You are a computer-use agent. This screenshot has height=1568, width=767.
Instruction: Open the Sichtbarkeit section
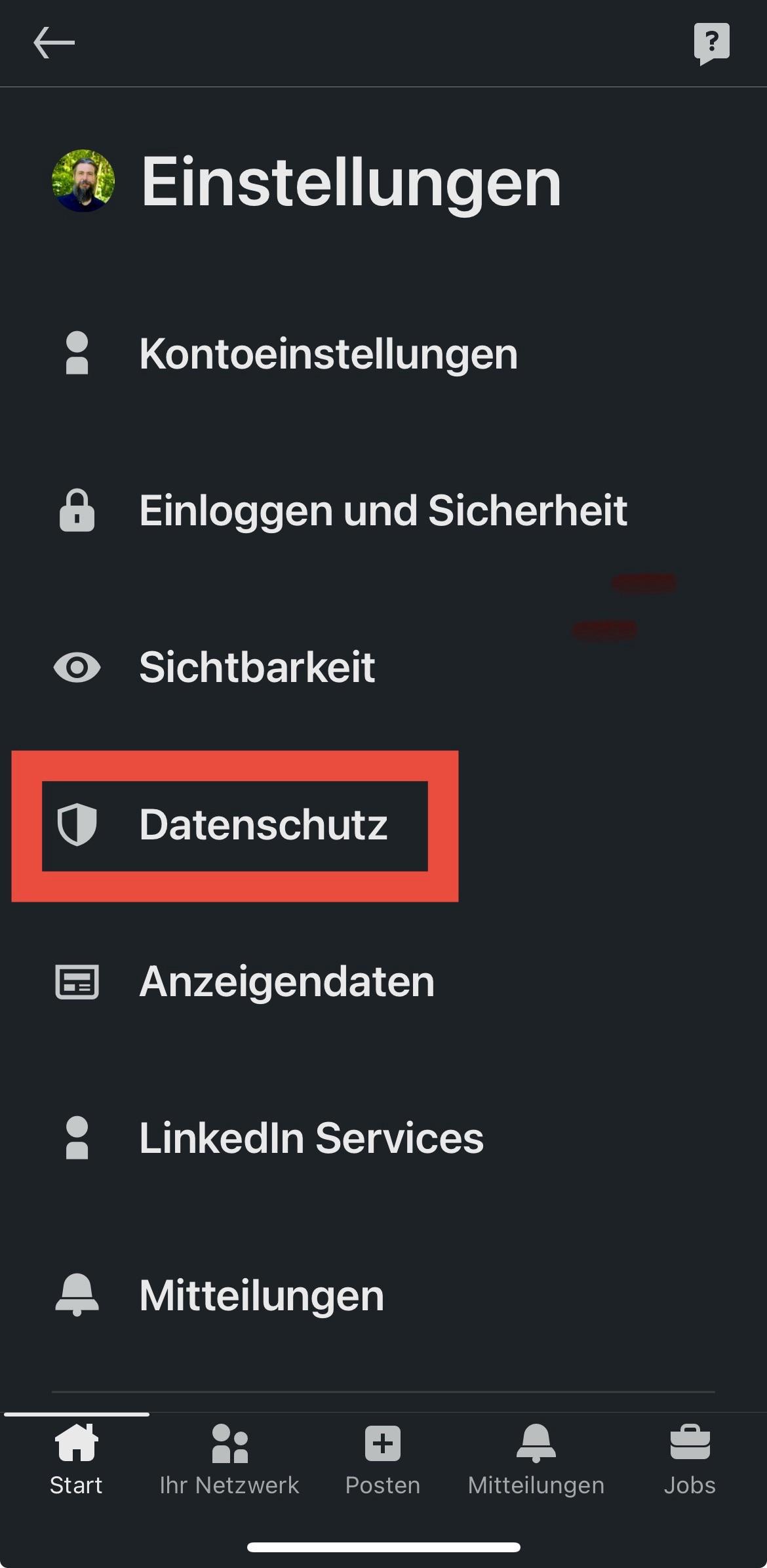(x=257, y=668)
